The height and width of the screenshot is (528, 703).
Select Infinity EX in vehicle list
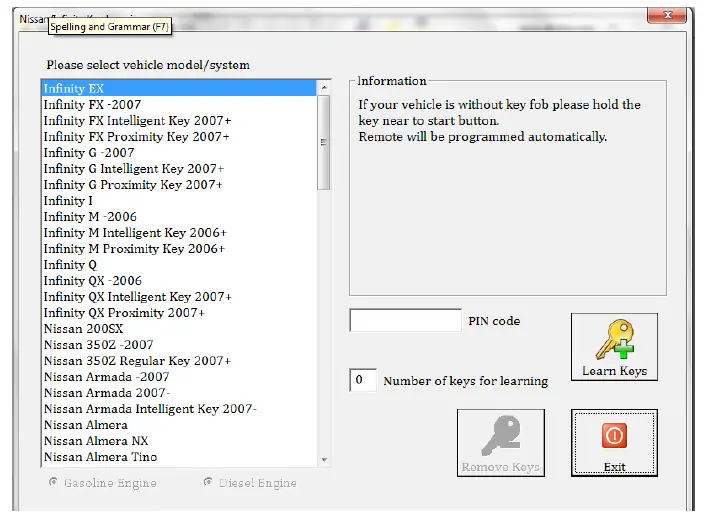179,88
